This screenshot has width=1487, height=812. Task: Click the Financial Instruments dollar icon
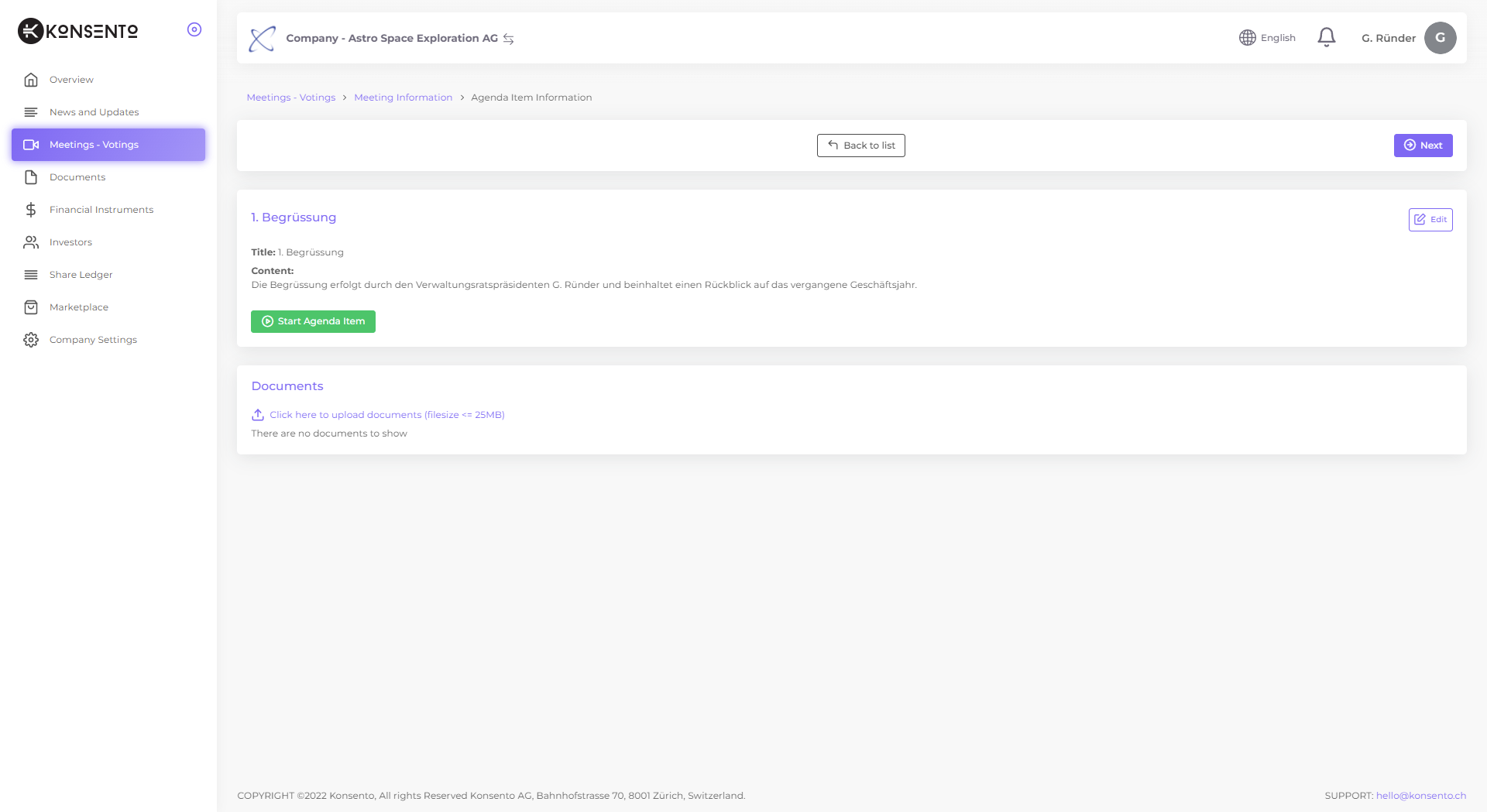point(31,210)
